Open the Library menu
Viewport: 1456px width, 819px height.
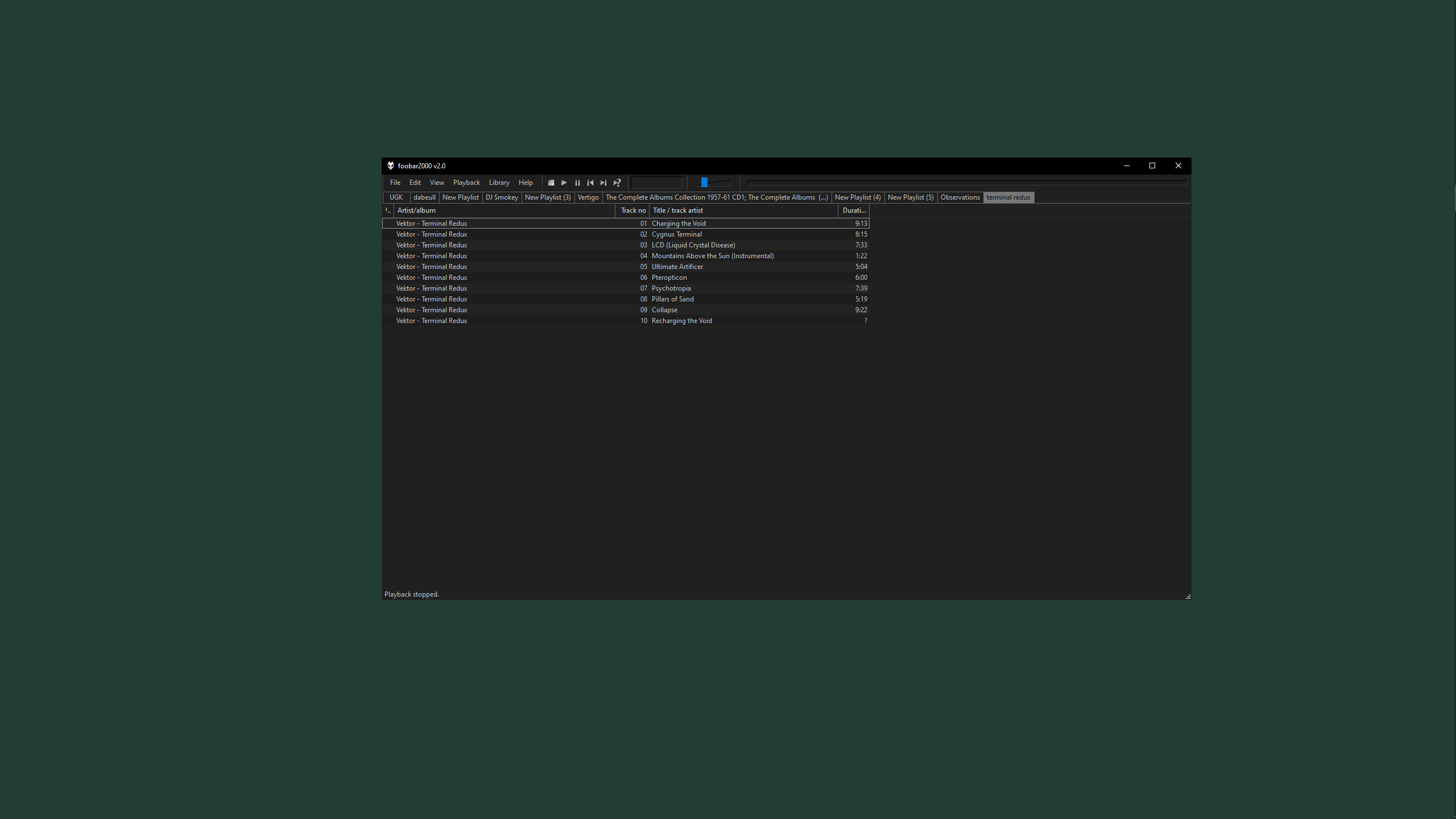[x=499, y=183]
